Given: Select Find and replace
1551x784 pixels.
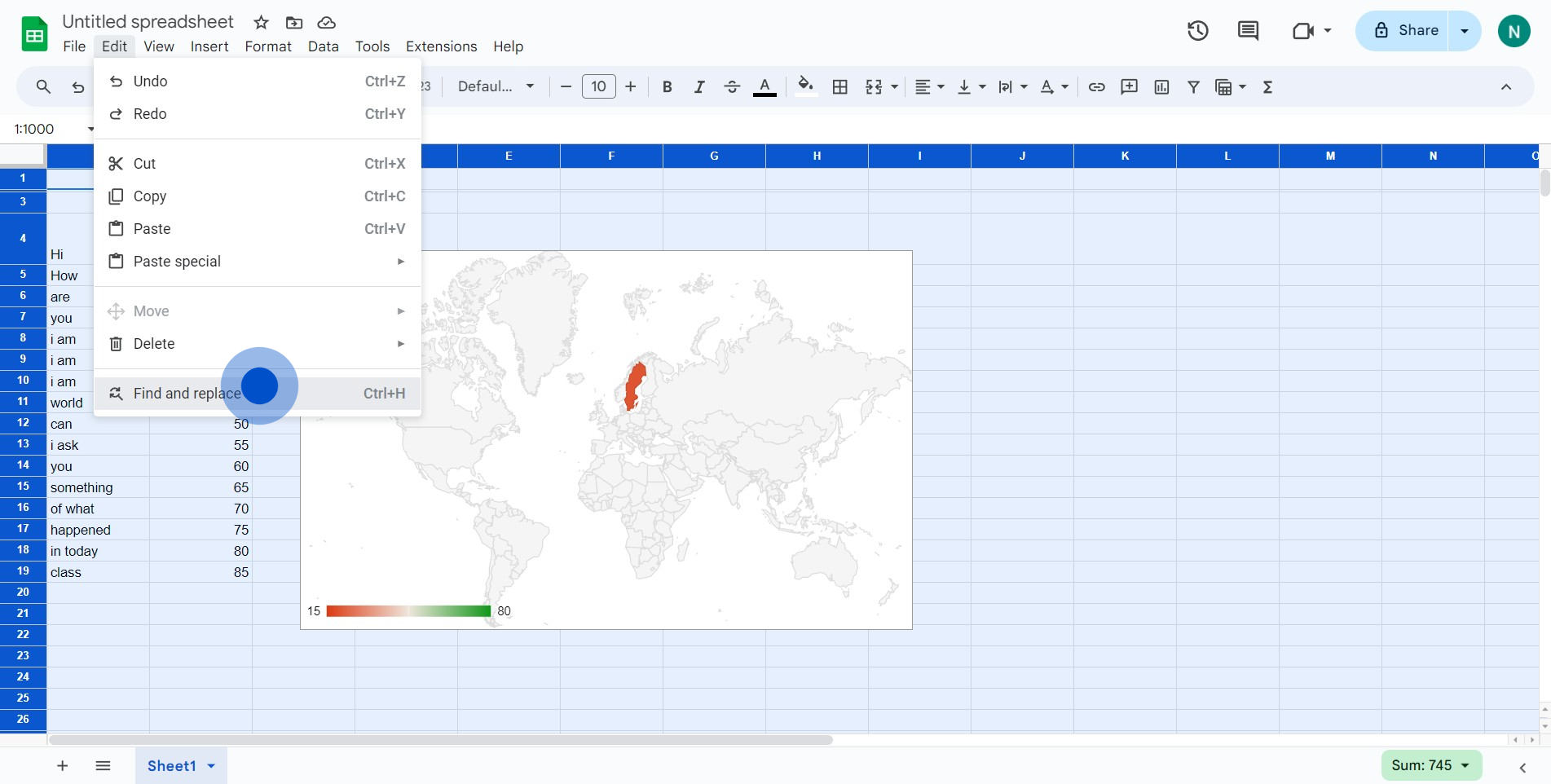Looking at the screenshot, I should pyautogui.click(x=258, y=394).
